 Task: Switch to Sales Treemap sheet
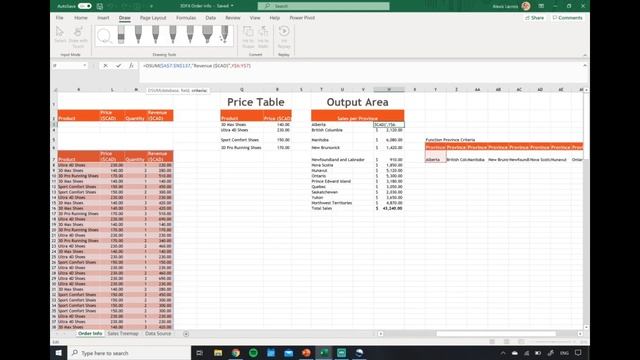123,334
